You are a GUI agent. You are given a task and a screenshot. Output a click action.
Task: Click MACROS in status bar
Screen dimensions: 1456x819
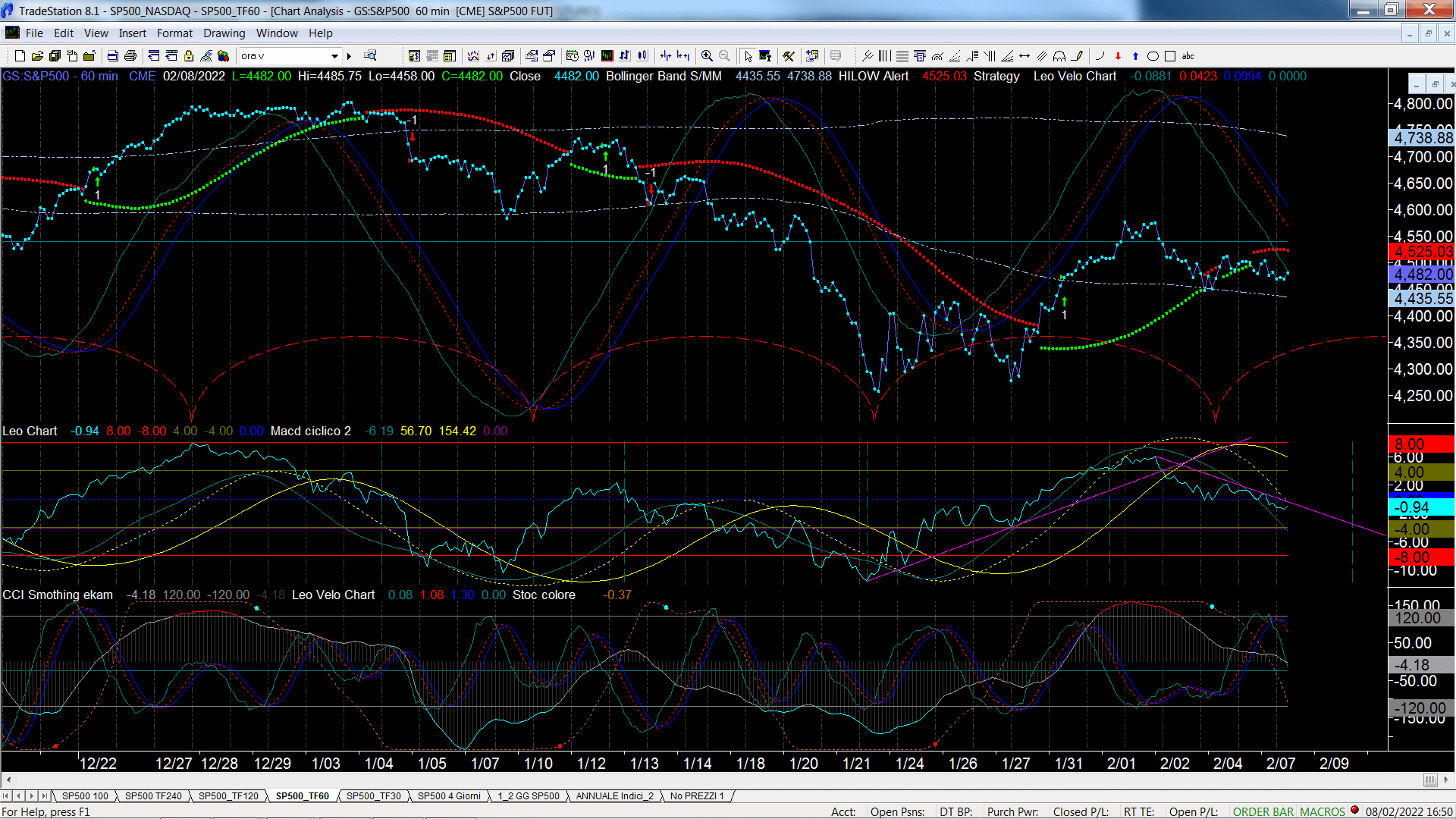1322,811
